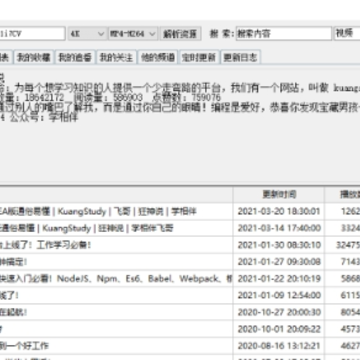Click the date cell 2020-10-27 20:00:30
360x360 pixels.
tap(279, 312)
